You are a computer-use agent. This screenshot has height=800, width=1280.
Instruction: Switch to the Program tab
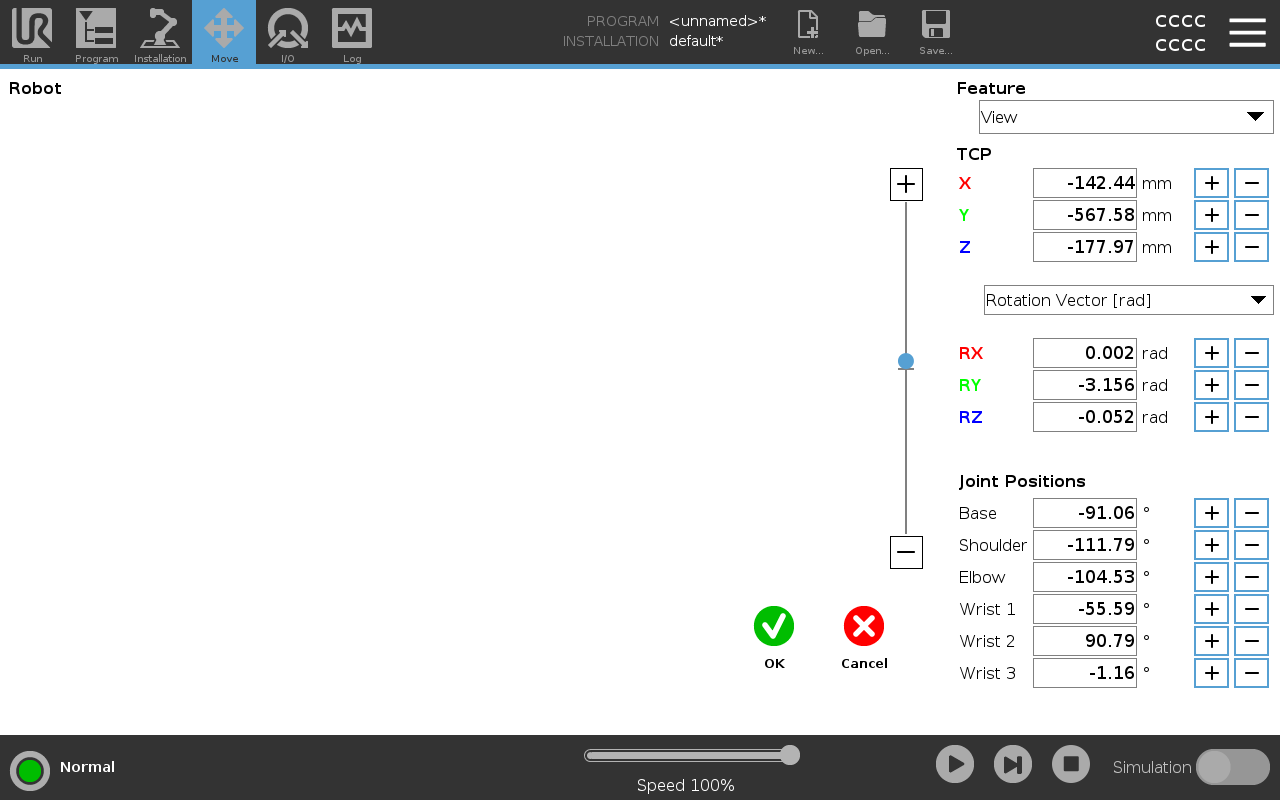(x=96, y=32)
